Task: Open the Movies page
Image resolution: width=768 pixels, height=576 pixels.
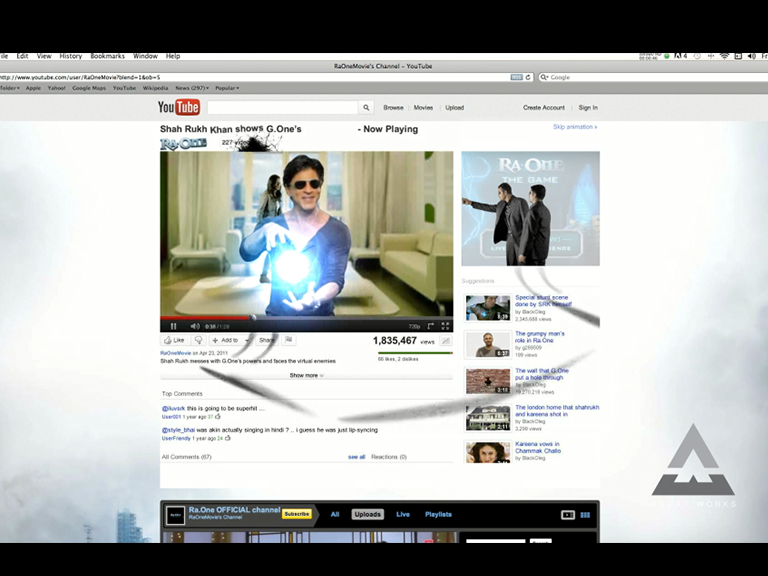Action: tap(423, 108)
